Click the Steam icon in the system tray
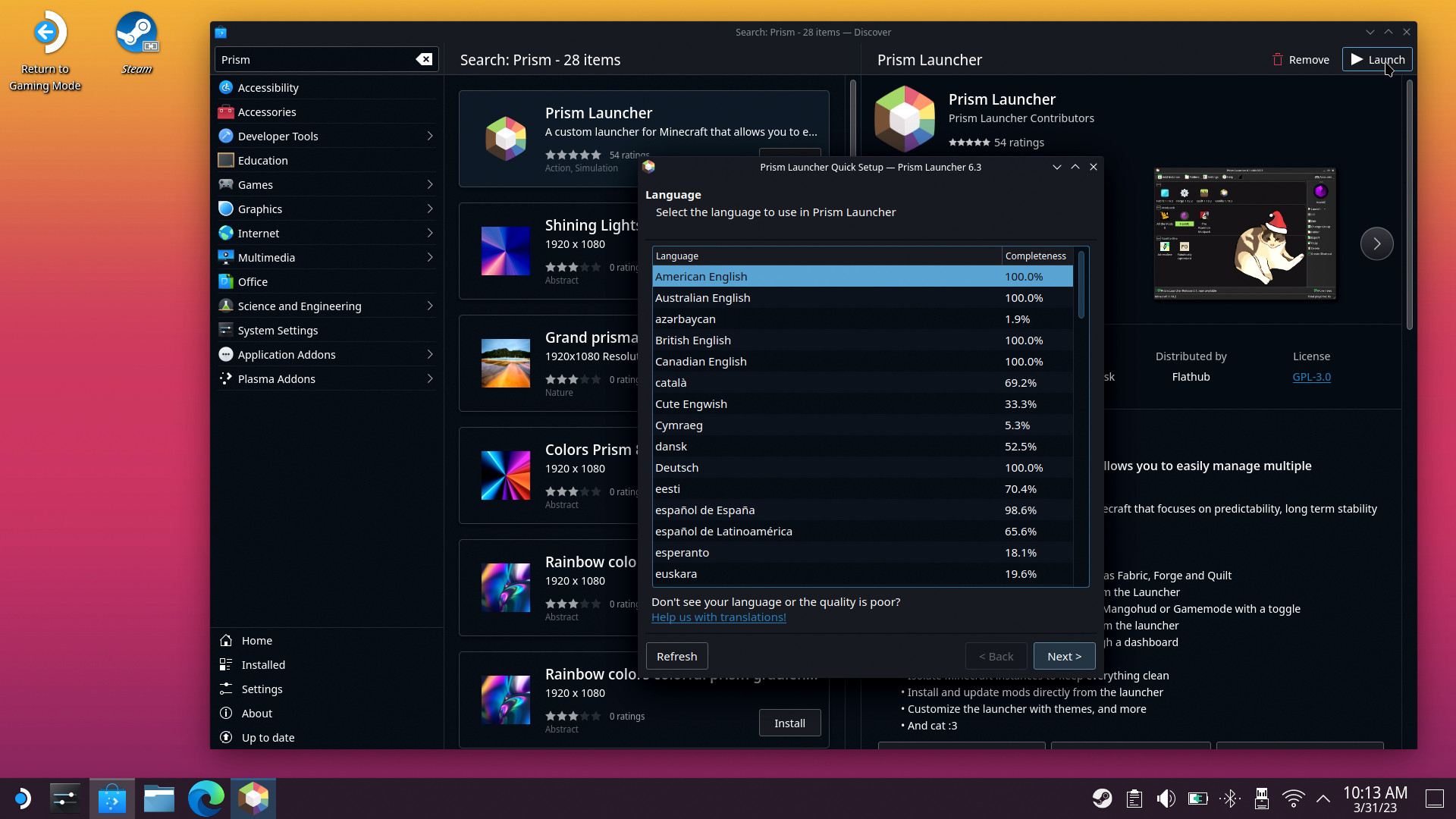The width and height of the screenshot is (1456, 819). [x=1102, y=798]
